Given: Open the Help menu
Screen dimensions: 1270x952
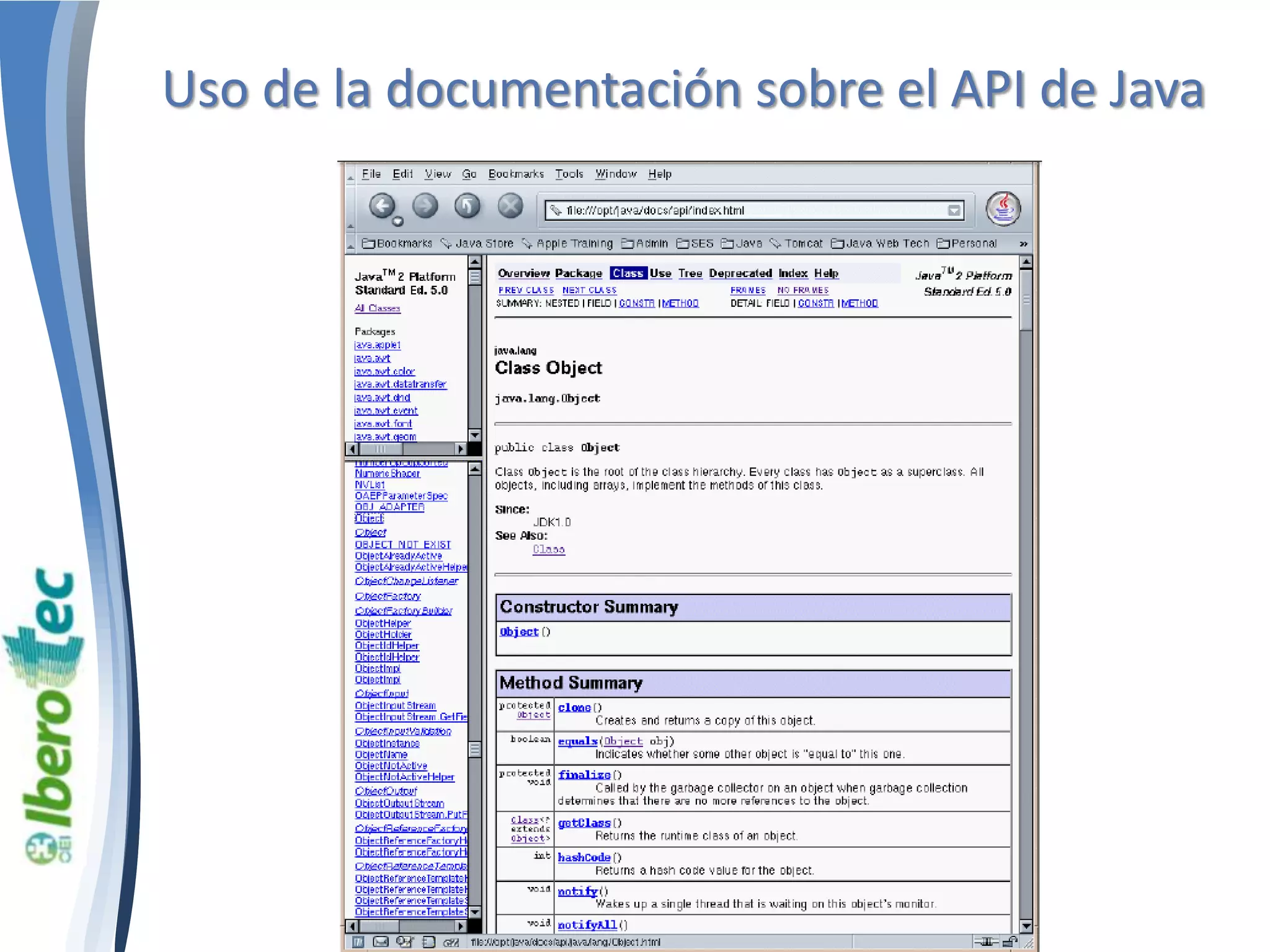Looking at the screenshot, I should pos(660,174).
